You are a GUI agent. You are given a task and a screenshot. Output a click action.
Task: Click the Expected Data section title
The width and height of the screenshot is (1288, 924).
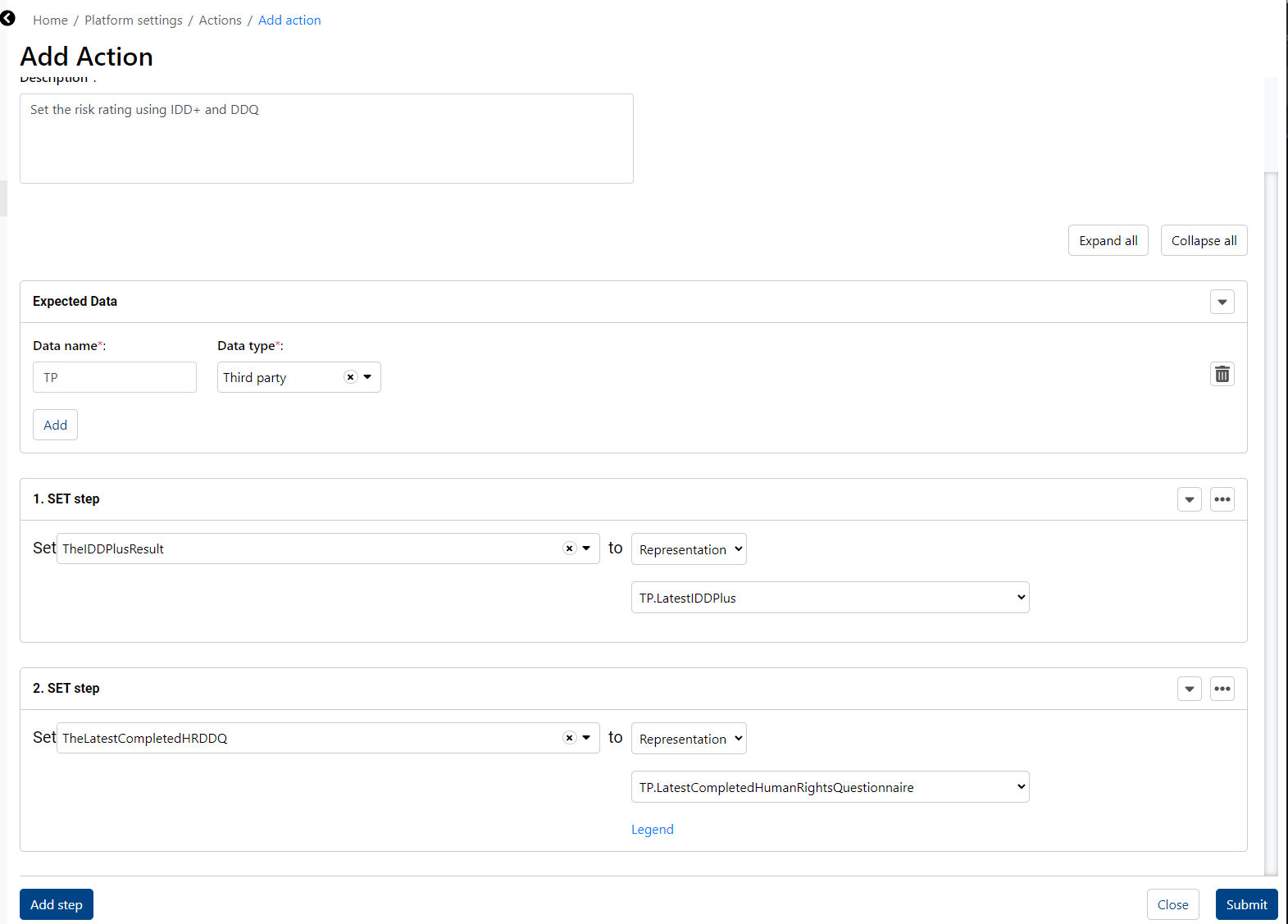[75, 302]
